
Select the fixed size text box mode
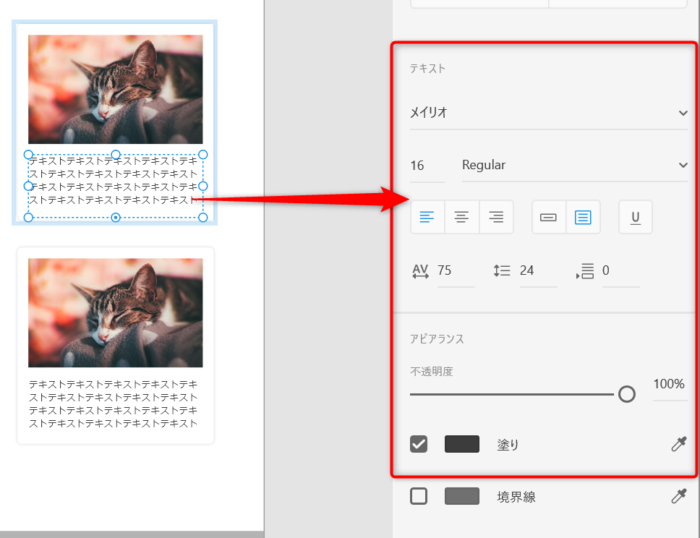pos(583,217)
